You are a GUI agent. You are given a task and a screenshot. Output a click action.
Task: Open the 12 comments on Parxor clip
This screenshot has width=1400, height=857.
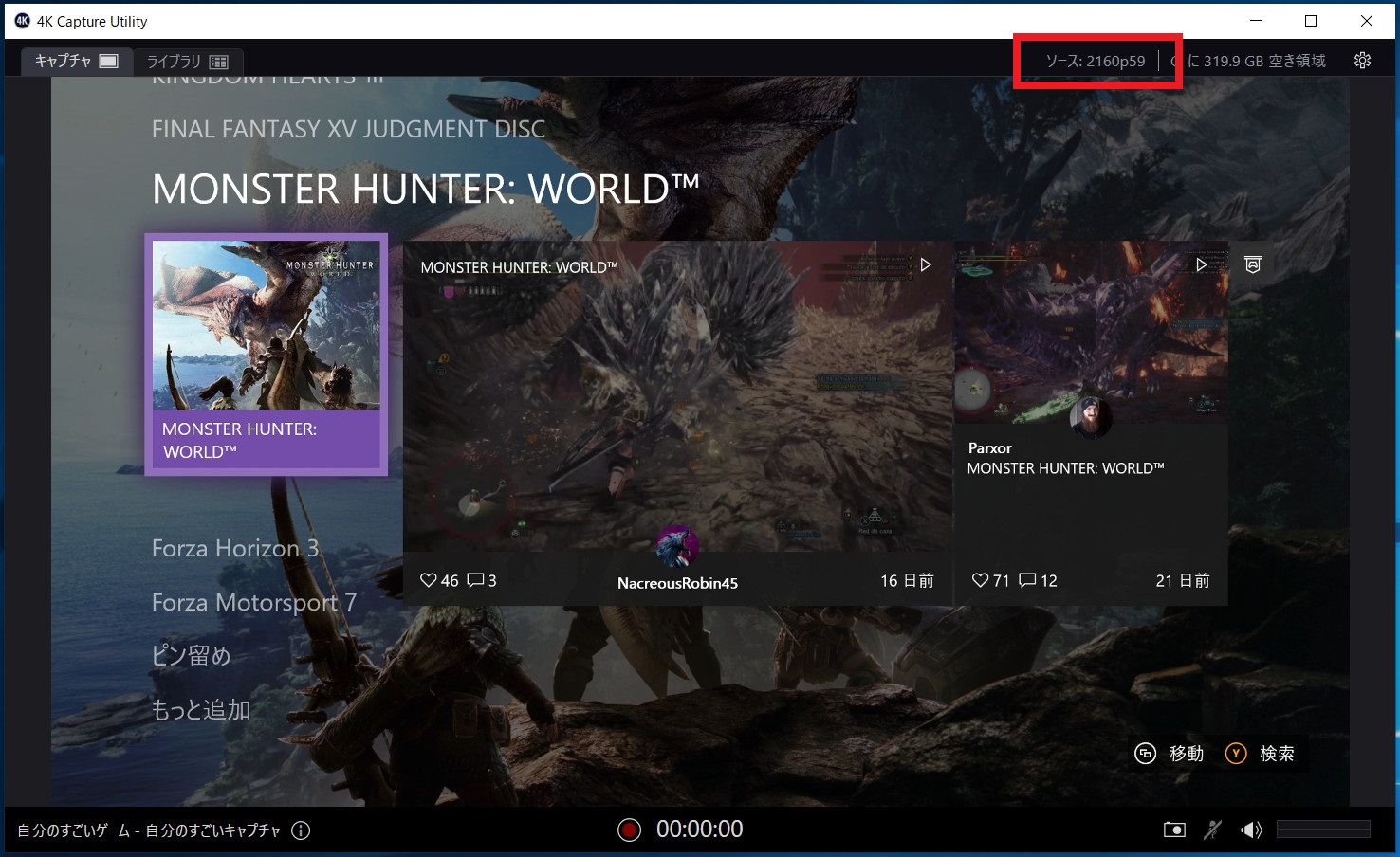pyautogui.click(x=1039, y=580)
